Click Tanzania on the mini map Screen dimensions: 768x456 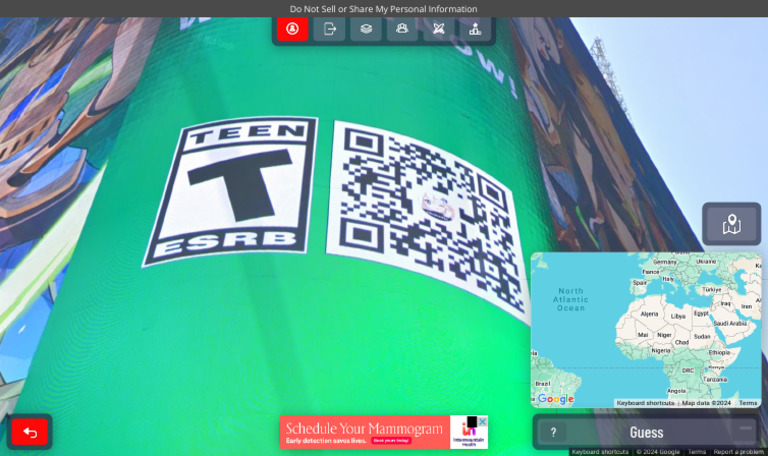tap(715, 379)
